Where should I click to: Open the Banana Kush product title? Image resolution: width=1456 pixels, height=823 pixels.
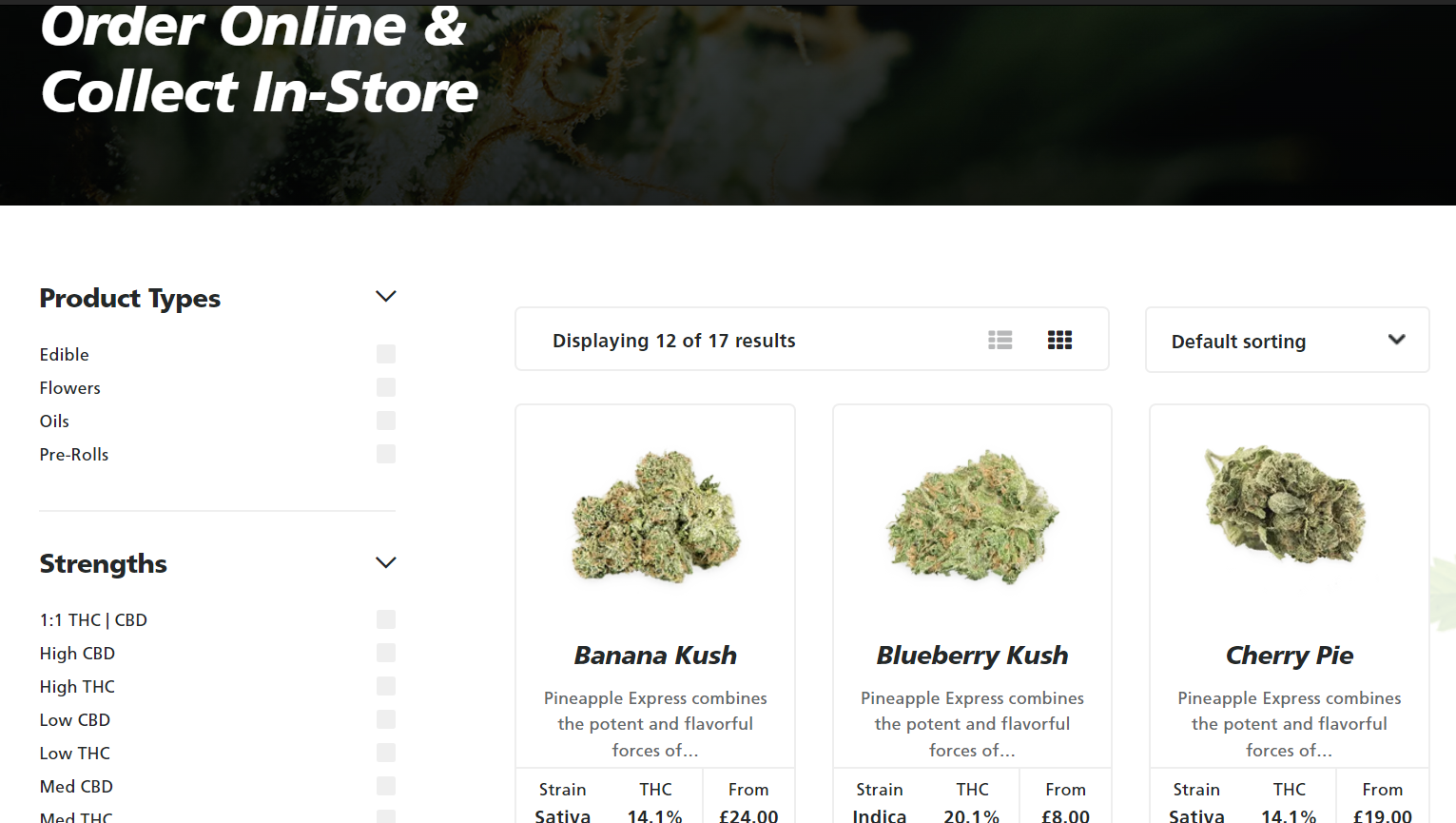[655, 656]
